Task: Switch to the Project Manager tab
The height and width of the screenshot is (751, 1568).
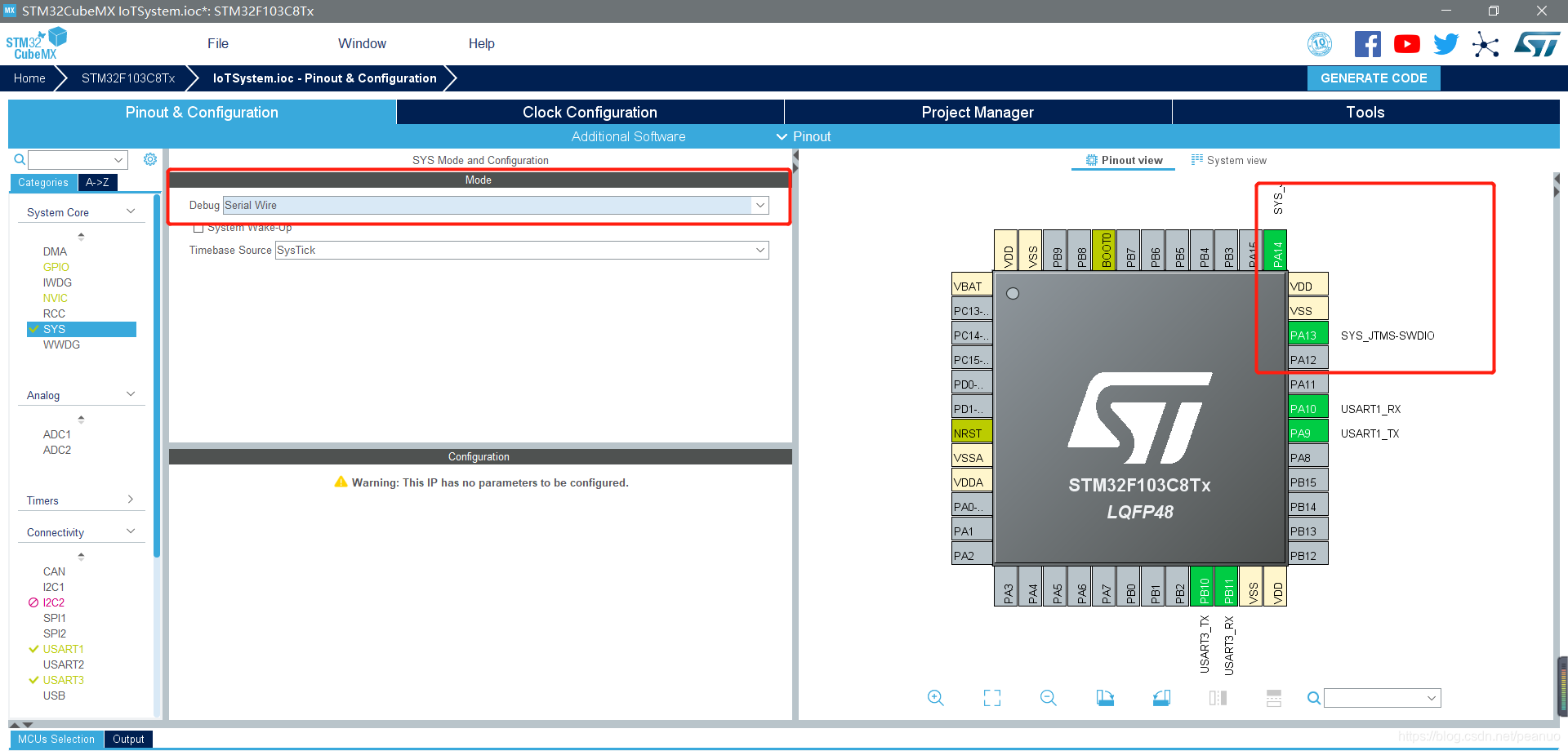Action: 978,112
